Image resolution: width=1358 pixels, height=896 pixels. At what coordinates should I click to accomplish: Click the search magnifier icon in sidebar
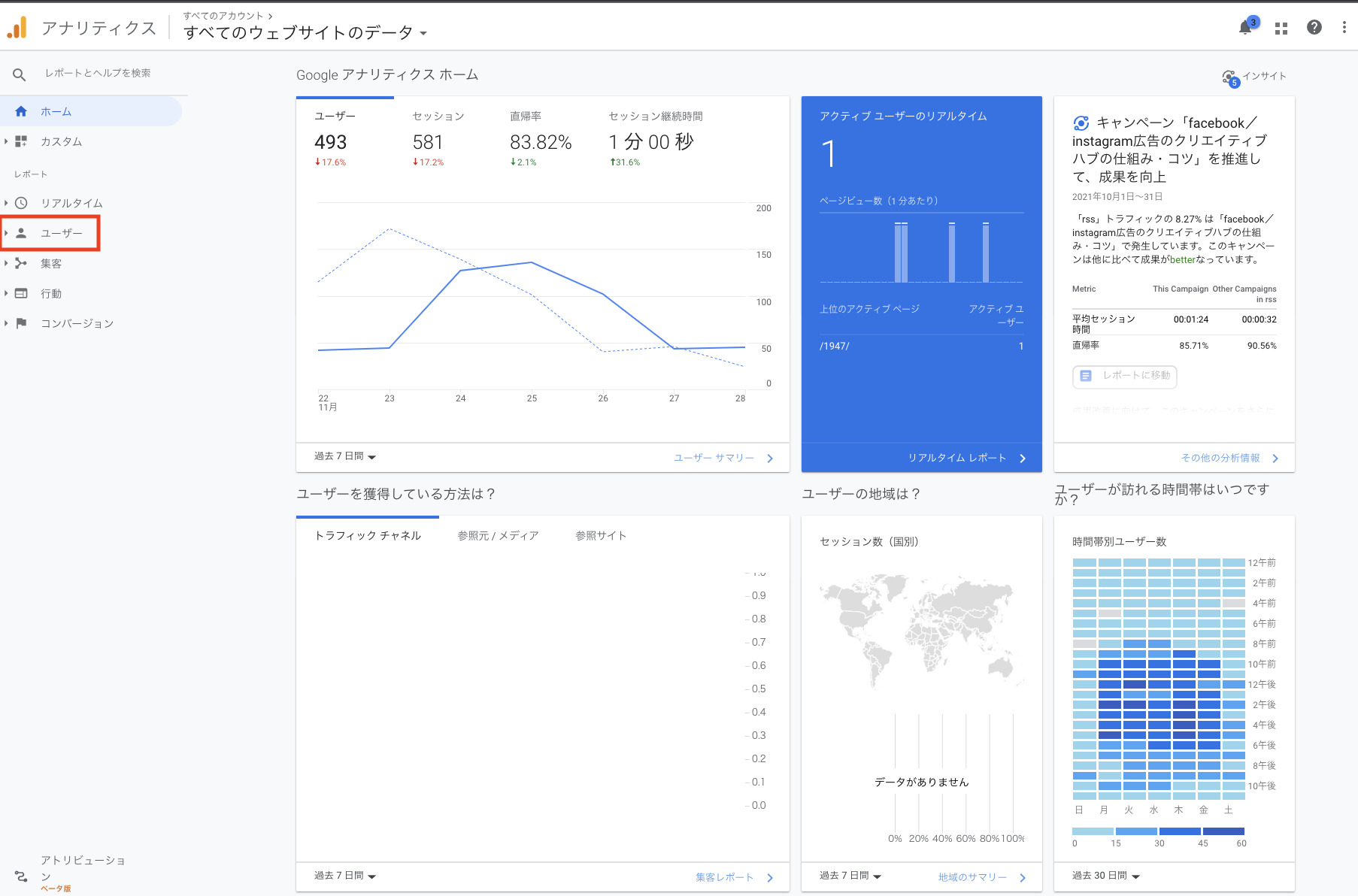click(20, 74)
